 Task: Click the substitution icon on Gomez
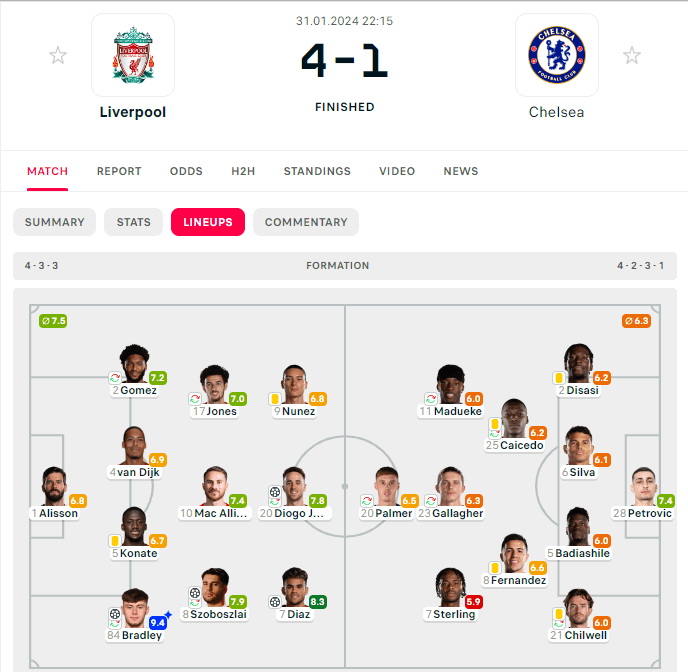115,378
